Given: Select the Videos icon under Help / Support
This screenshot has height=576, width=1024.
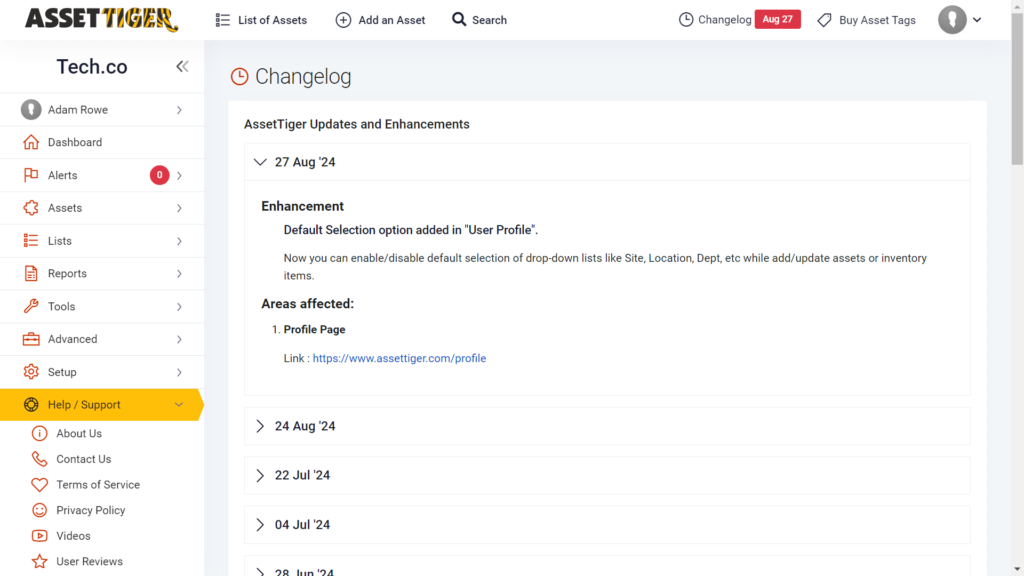Looking at the screenshot, I should click(x=38, y=536).
